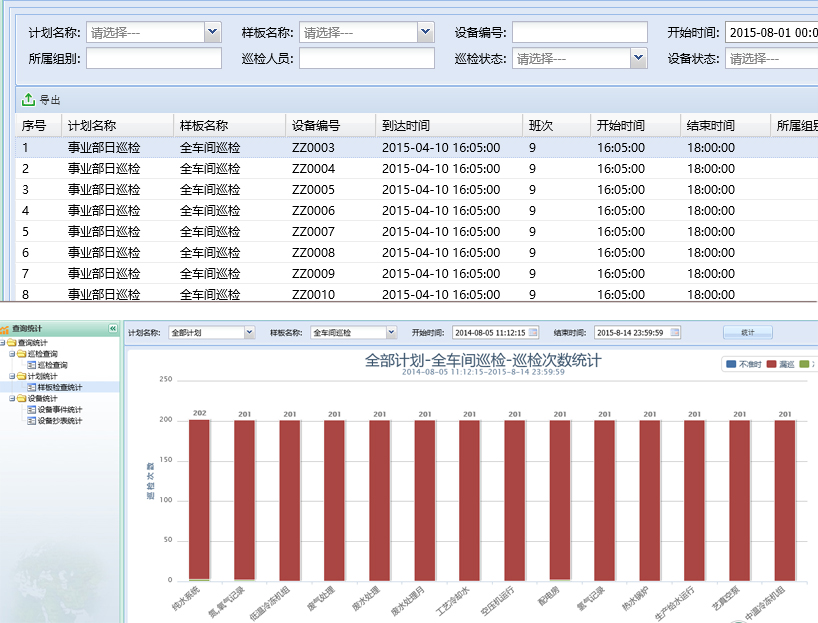Screen dimensions: 818x623
Task: Collapse the 查询统计 side panel with the double-chevron
Action: click(x=113, y=328)
